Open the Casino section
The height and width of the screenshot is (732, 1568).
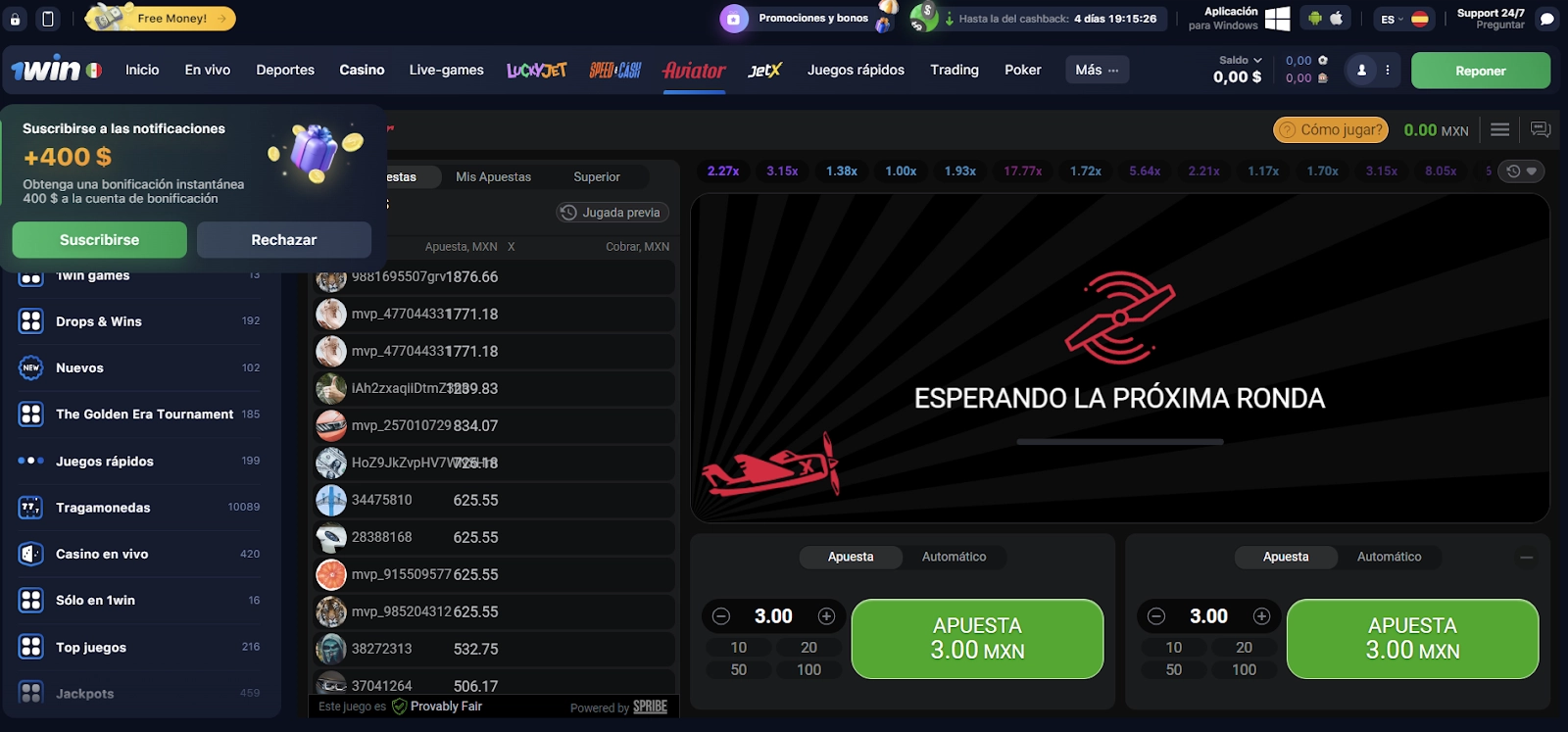point(362,70)
